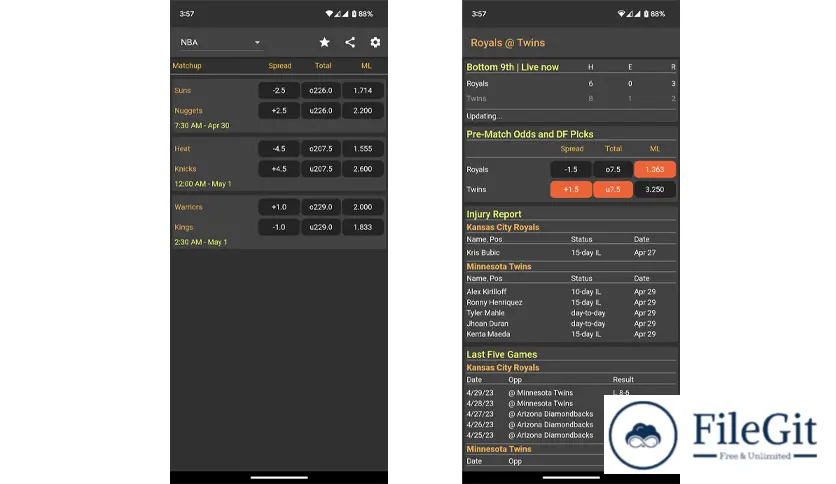Tap the favorites star icon
This screenshot has height=484, width=836.
(324, 42)
